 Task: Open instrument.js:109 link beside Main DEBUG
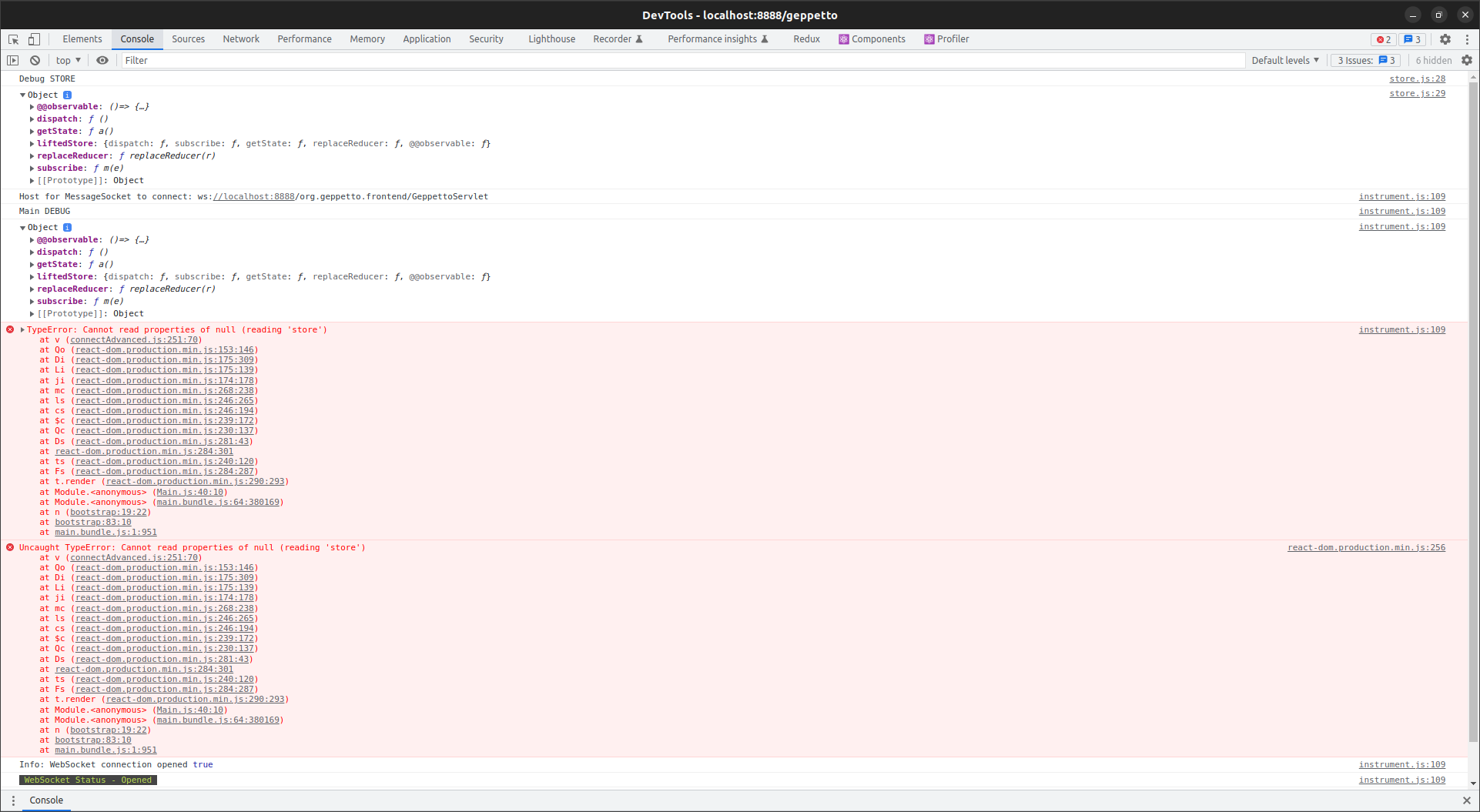coord(1401,211)
